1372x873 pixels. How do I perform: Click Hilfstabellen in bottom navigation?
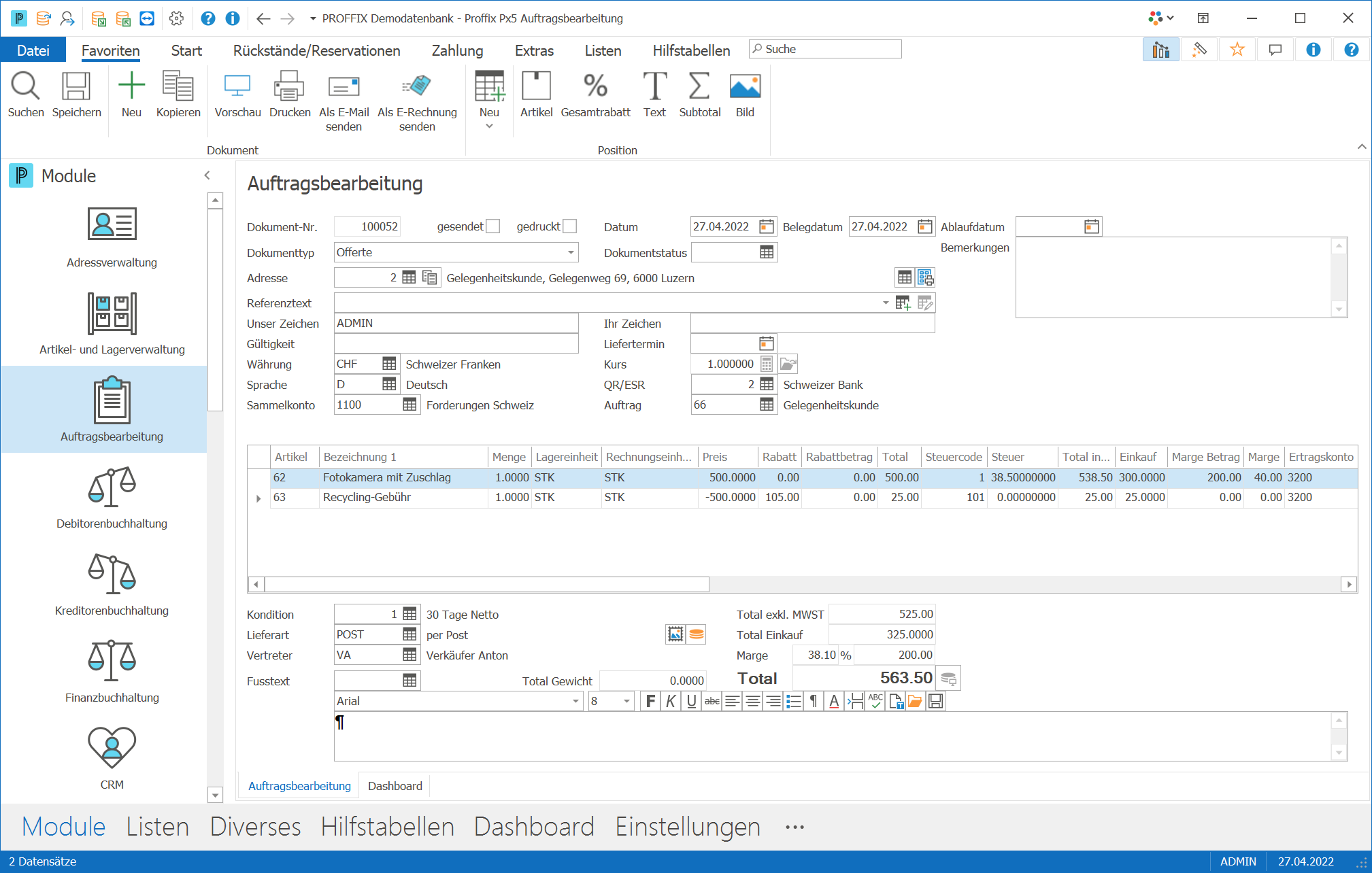387,827
